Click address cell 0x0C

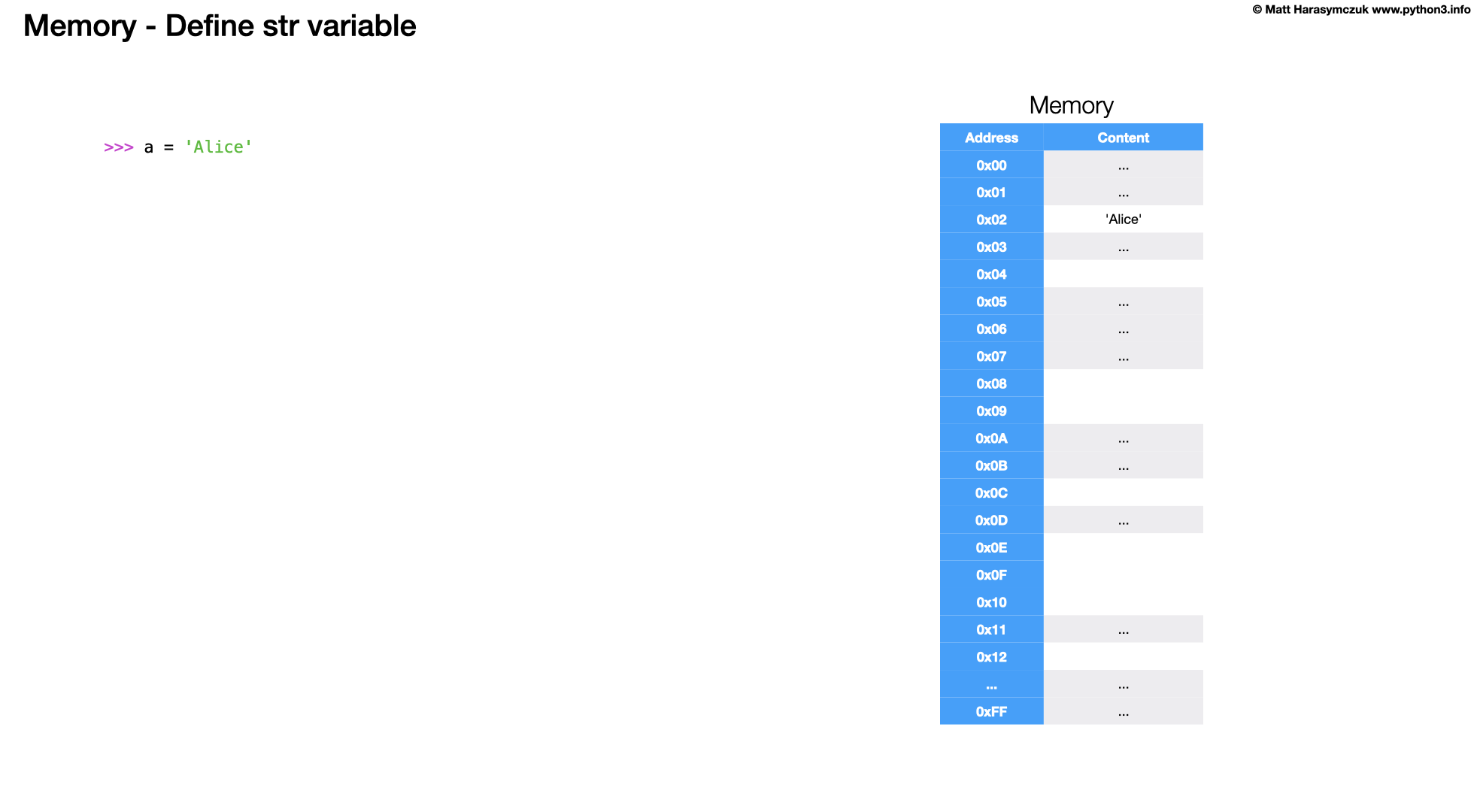(991, 493)
